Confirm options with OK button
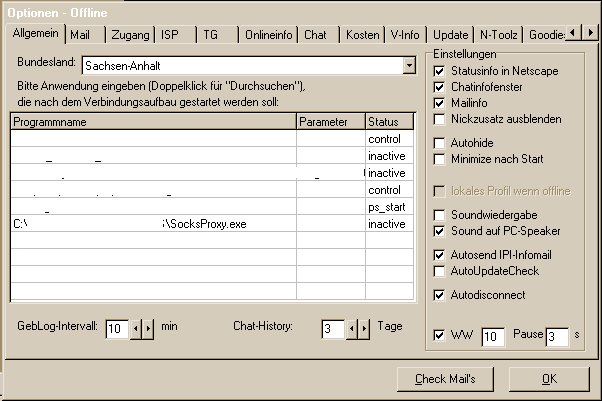The width and height of the screenshot is (602, 401). click(549, 379)
